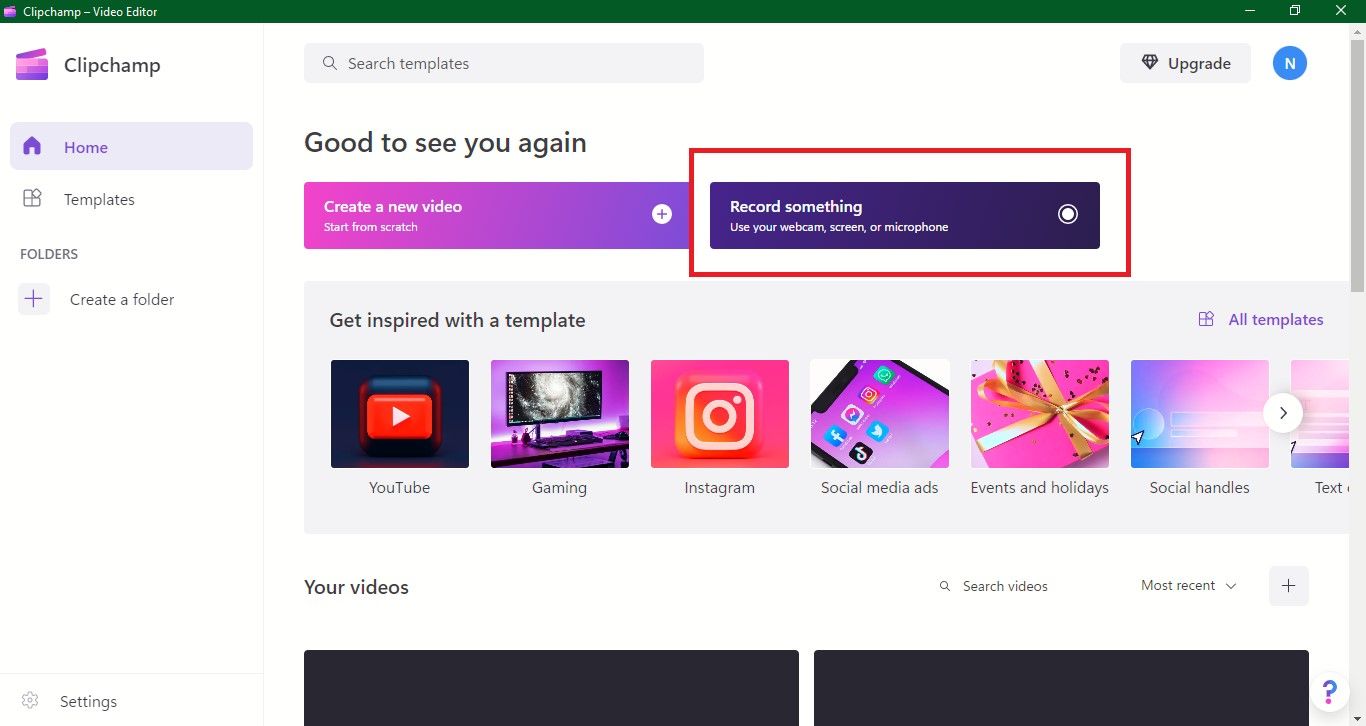Click the Social handles label
Image resolution: width=1366 pixels, height=726 pixels.
point(1199,488)
